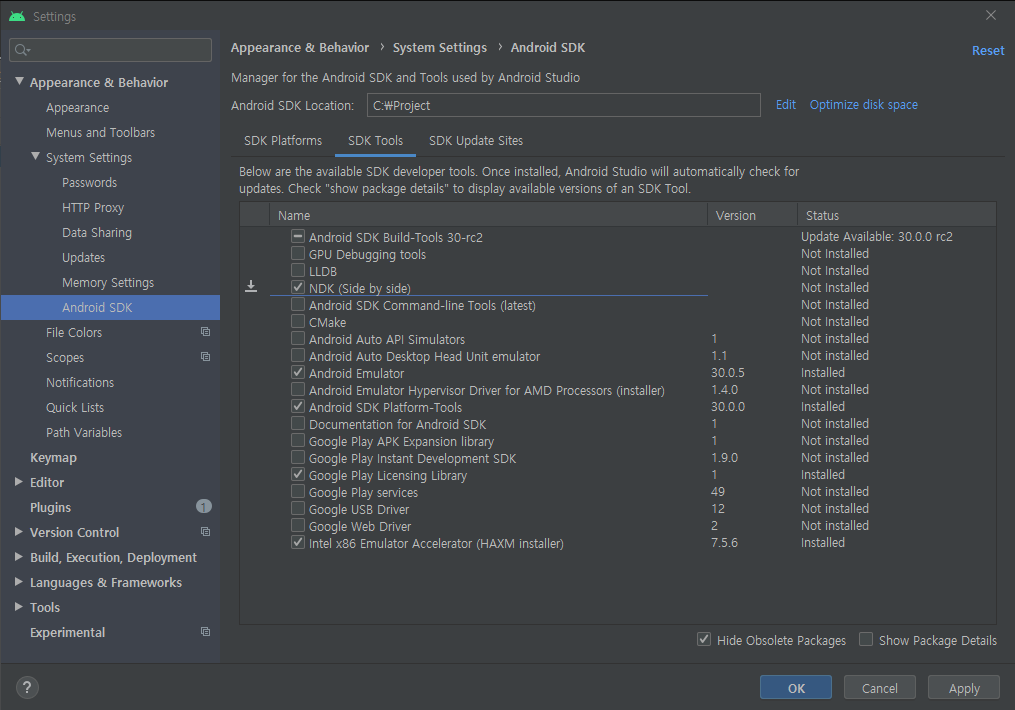The width and height of the screenshot is (1015, 710).
Task: Check the Google Play services checkbox
Action: point(298,491)
